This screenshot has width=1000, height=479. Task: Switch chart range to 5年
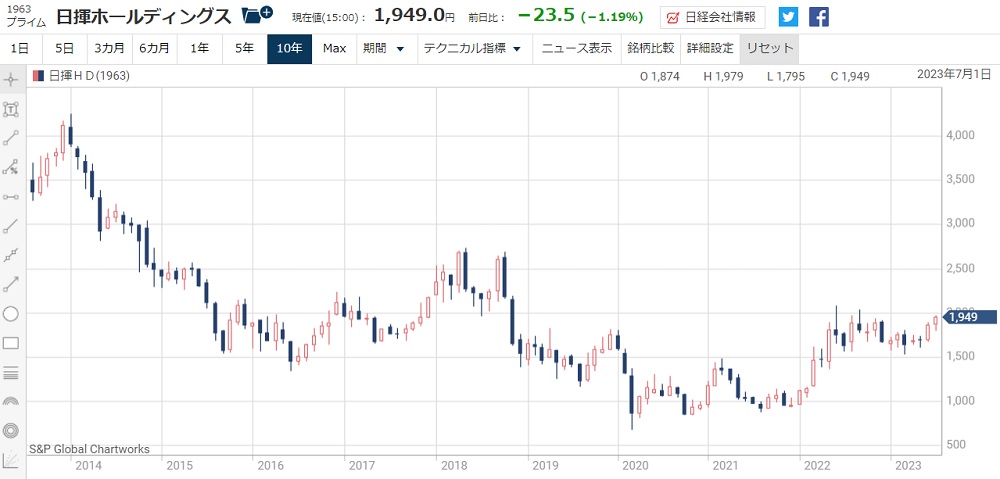click(x=244, y=49)
